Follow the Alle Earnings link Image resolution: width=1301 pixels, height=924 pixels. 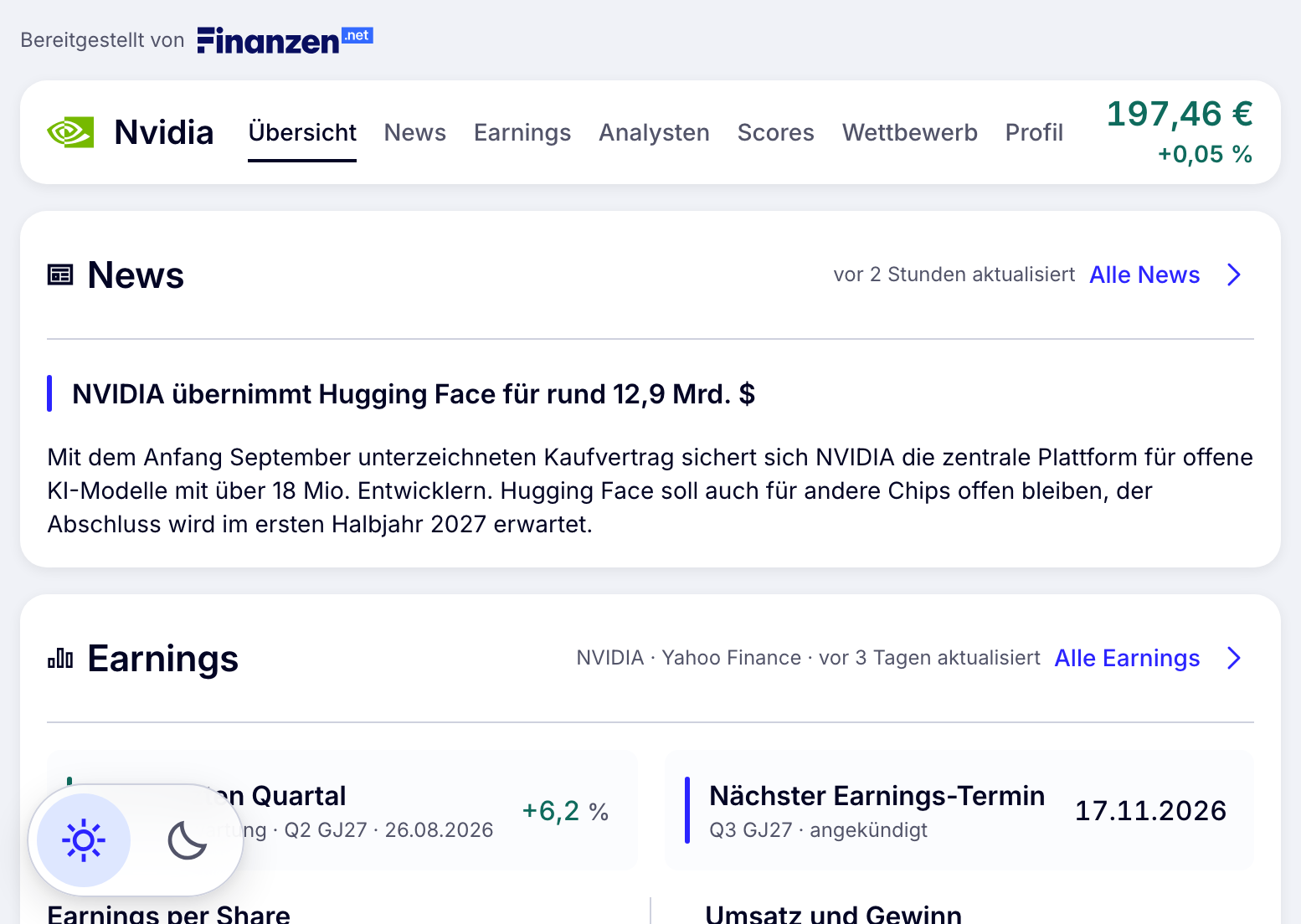pos(1127,658)
